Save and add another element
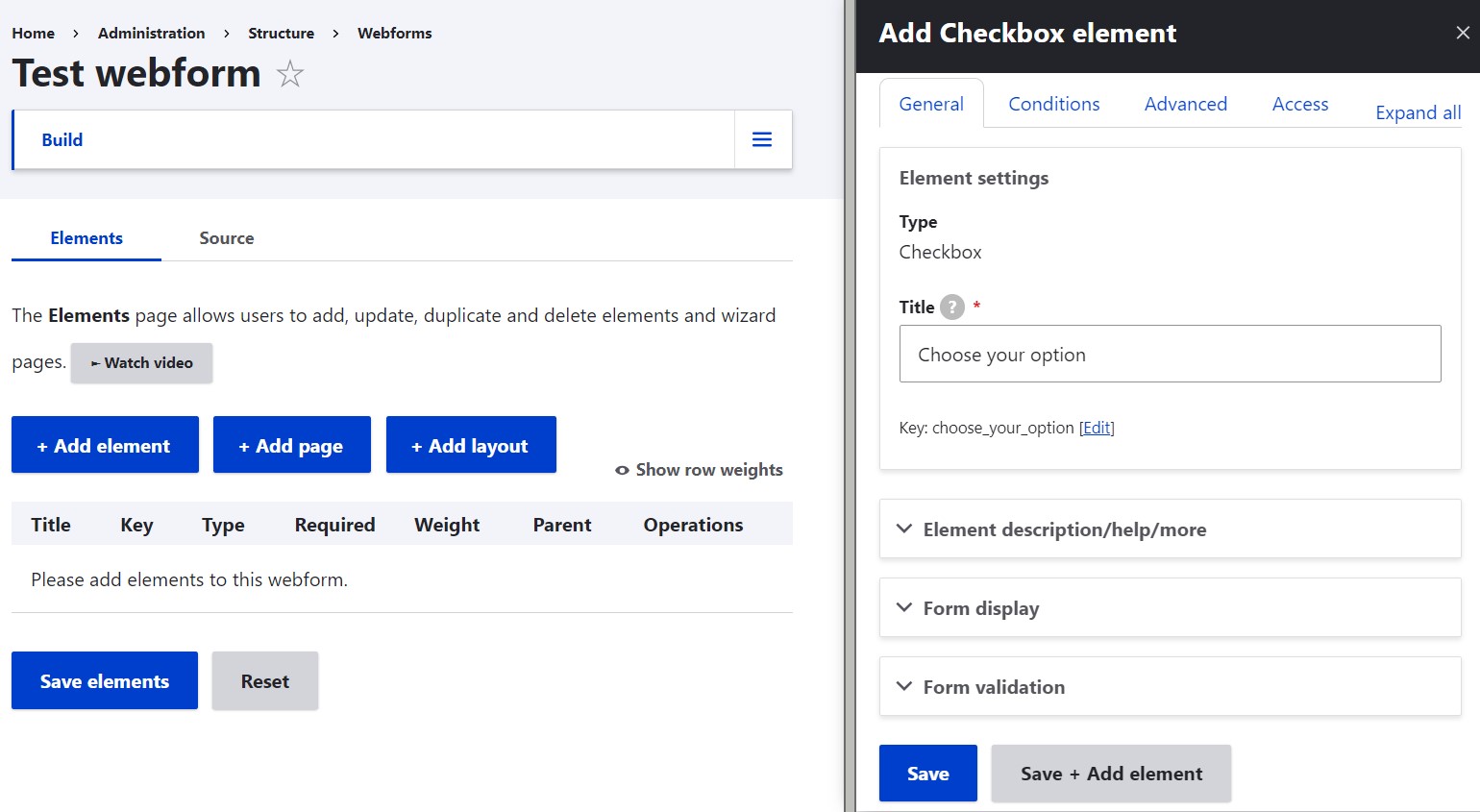The height and width of the screenshot is (812, 1480). pos(1111,773)
